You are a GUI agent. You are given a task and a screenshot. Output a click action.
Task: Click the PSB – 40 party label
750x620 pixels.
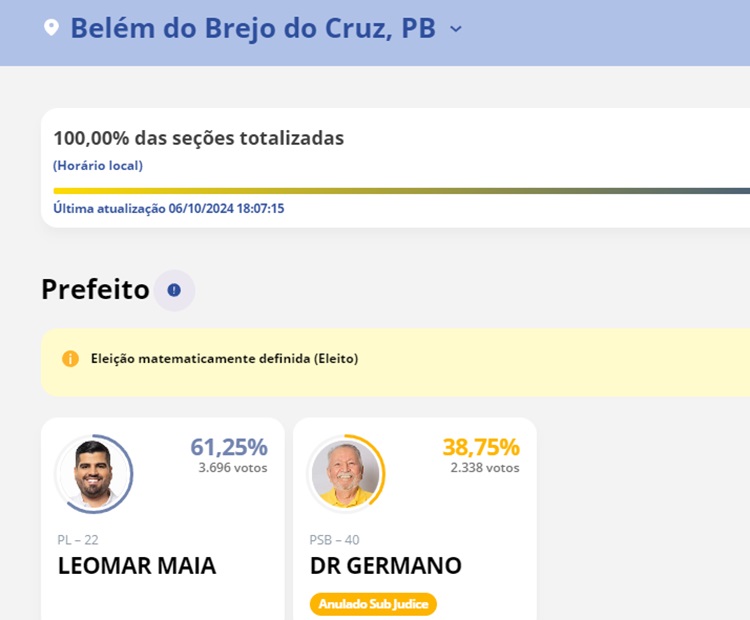click(x=334, y=540)
